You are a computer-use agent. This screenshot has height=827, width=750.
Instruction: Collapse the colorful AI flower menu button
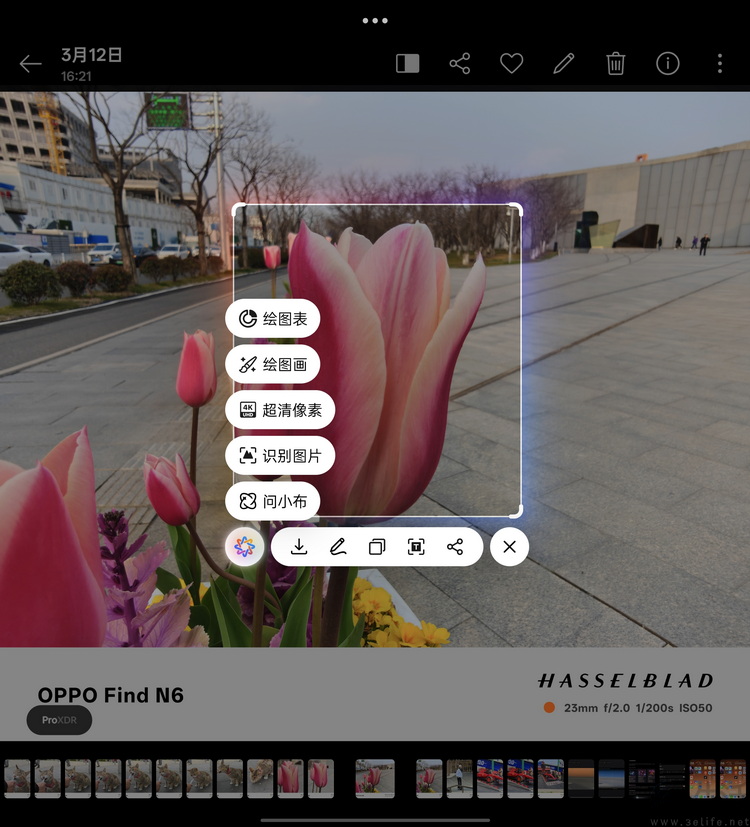click(x=245, y=547)
